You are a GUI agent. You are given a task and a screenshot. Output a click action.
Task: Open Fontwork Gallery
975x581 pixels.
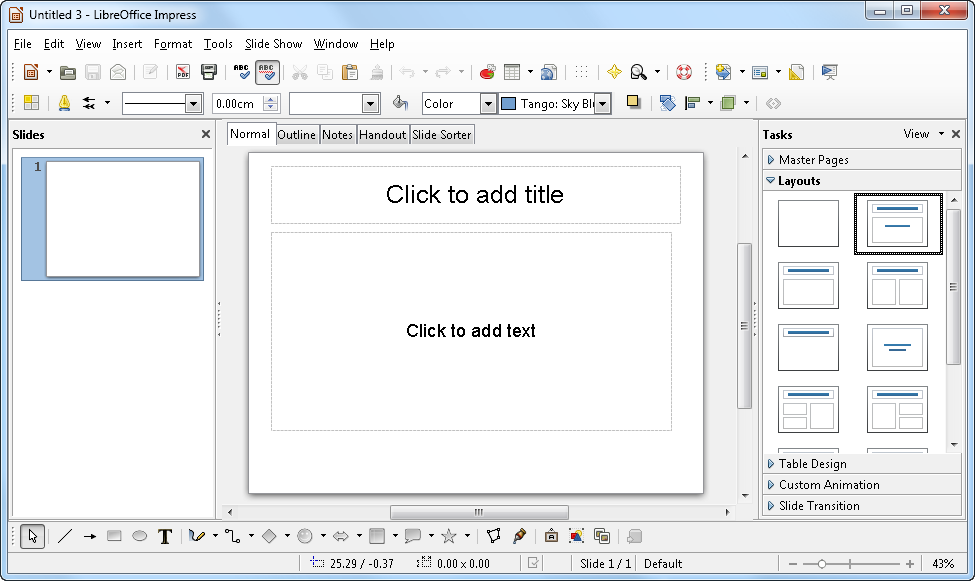click(551, 536)
